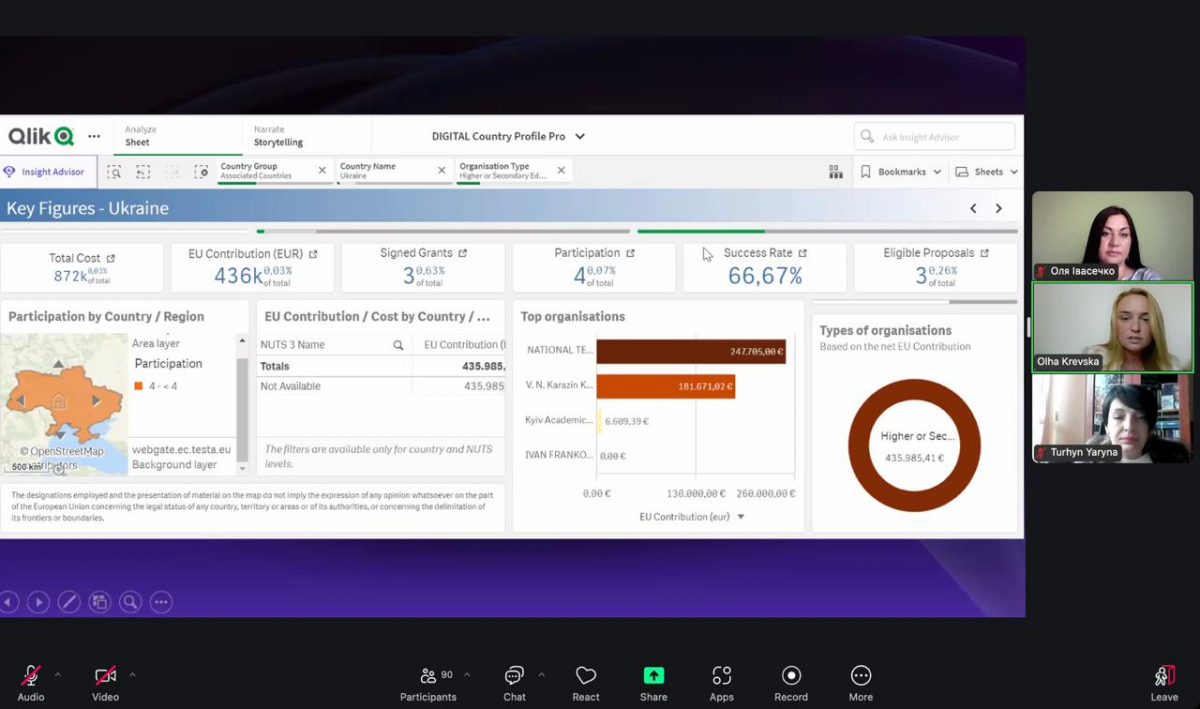This screenshot has height=709, width=1200.
Task: Open the Participants list
Action: coord(428,677)
